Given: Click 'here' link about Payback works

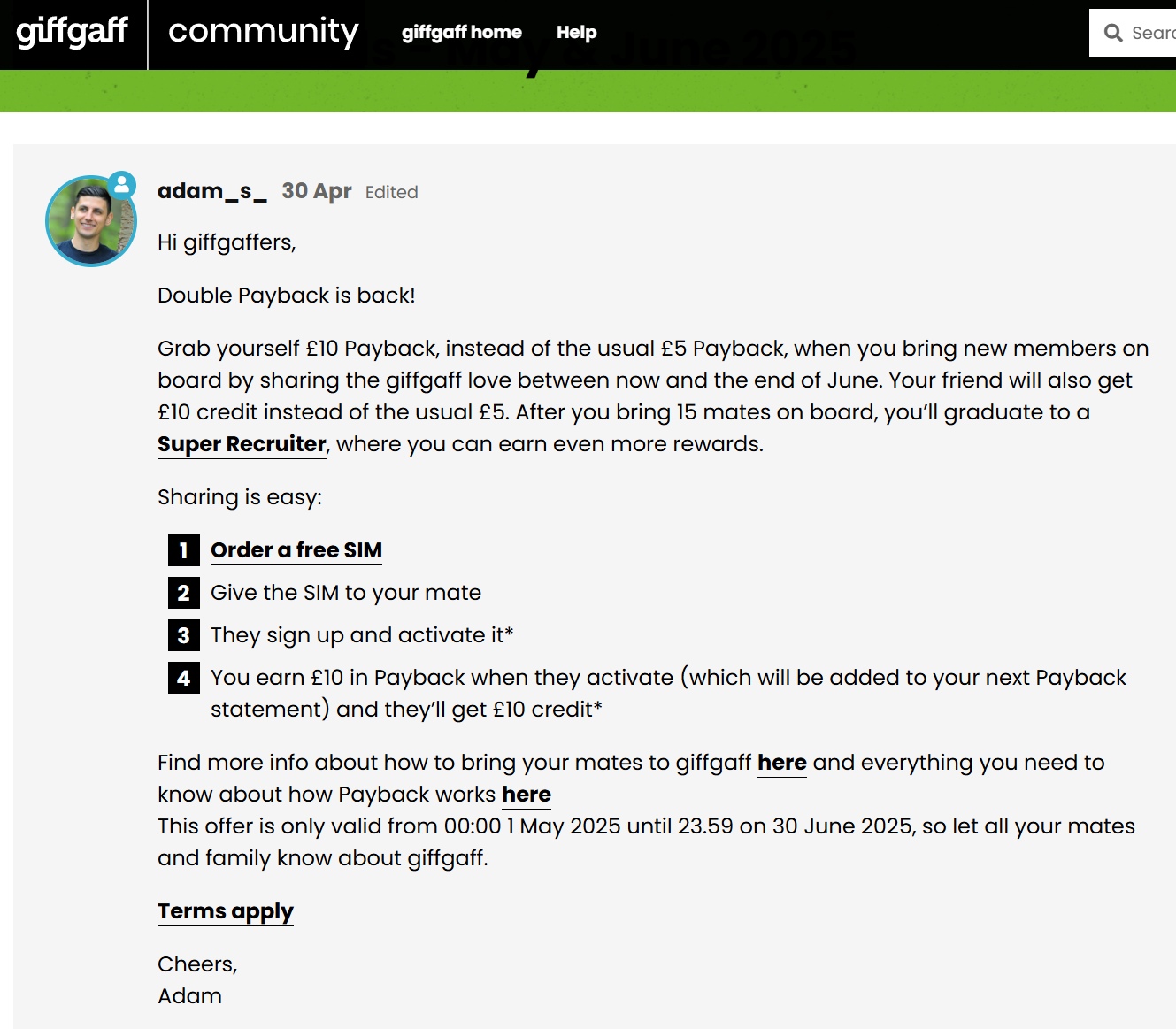Looking at the screenshot, I should click(527, 795).
